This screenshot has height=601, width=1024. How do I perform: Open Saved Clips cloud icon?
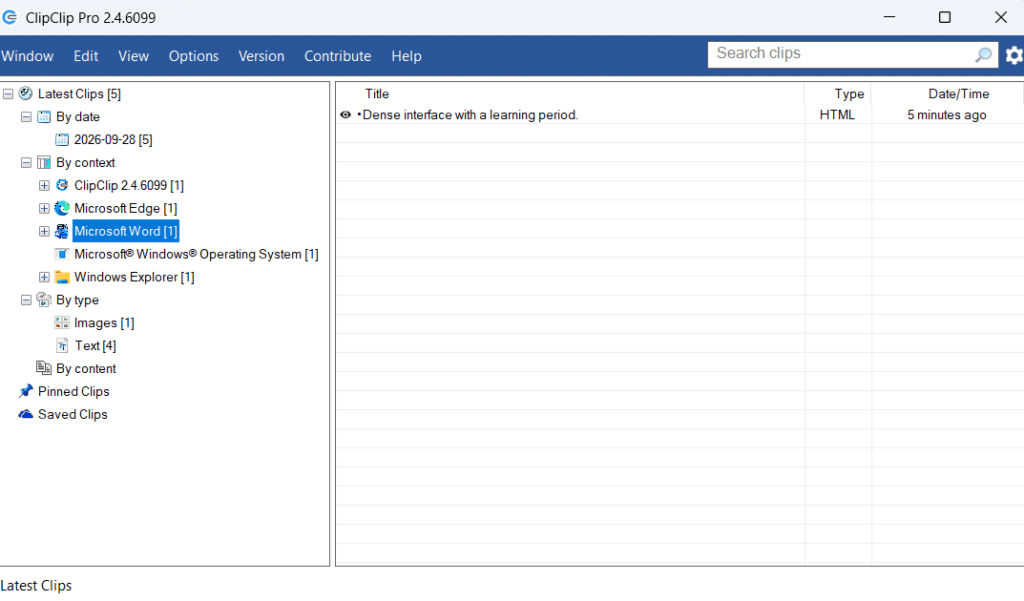[x=25, y=414]
